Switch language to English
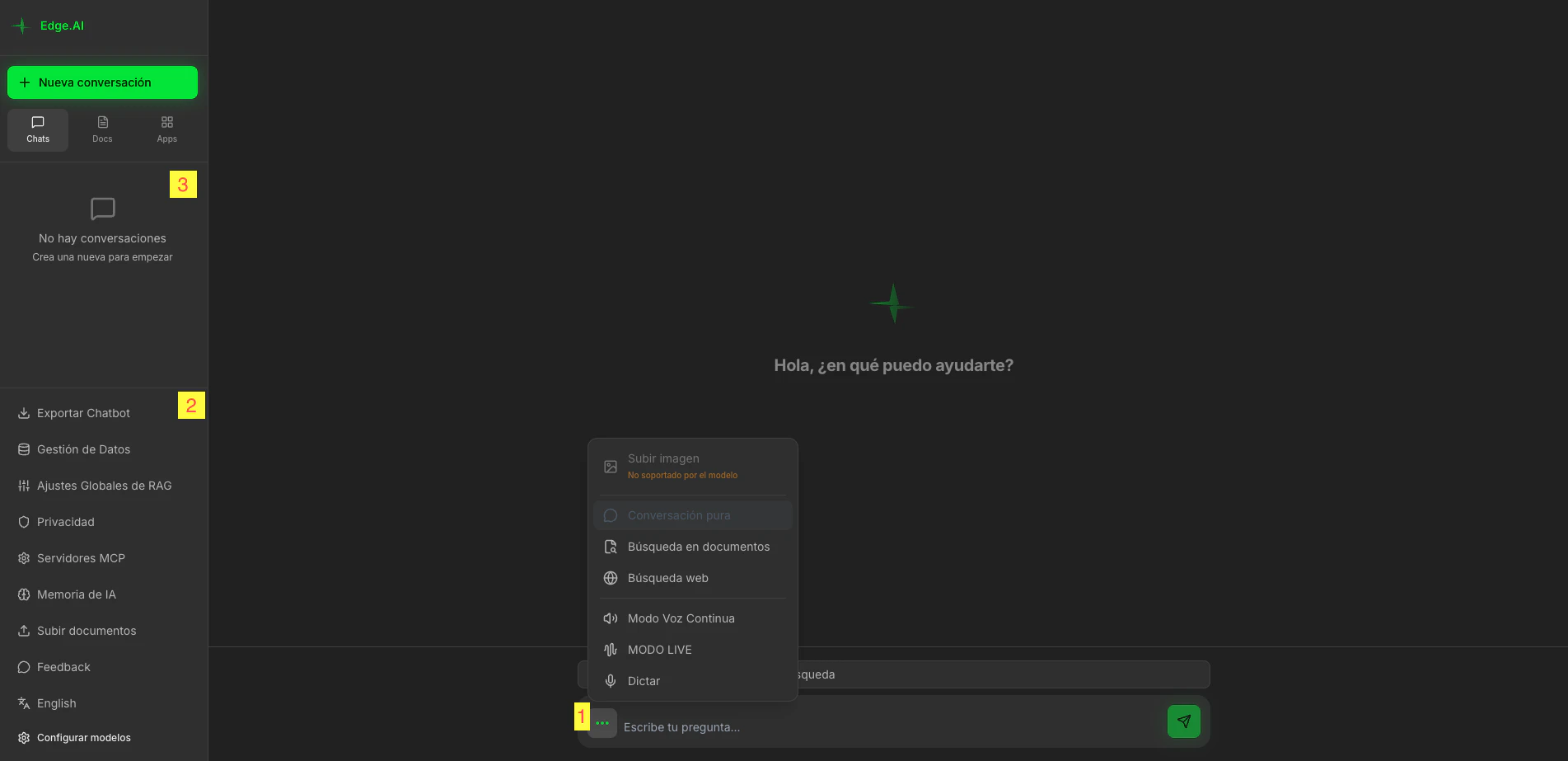 pos(104,703)
